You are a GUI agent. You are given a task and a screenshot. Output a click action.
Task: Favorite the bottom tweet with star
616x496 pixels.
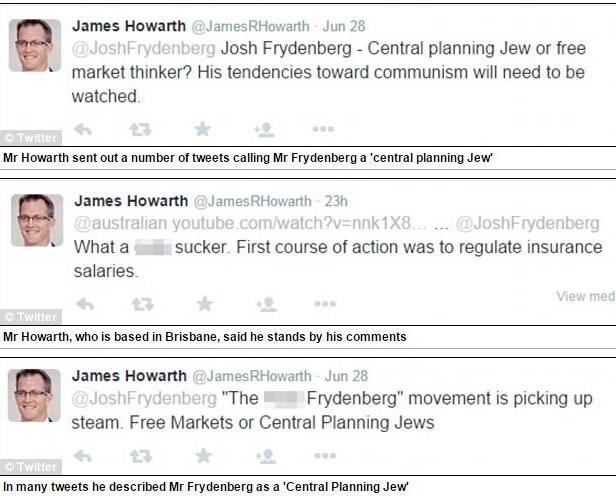tap(203, 456)
